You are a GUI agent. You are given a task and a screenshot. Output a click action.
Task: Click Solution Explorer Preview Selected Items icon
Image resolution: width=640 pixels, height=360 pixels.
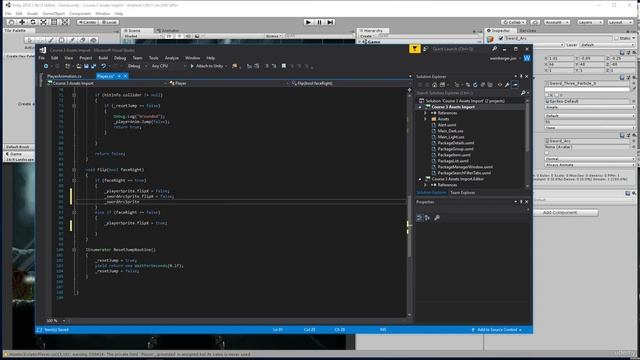(x=515, y=85)
